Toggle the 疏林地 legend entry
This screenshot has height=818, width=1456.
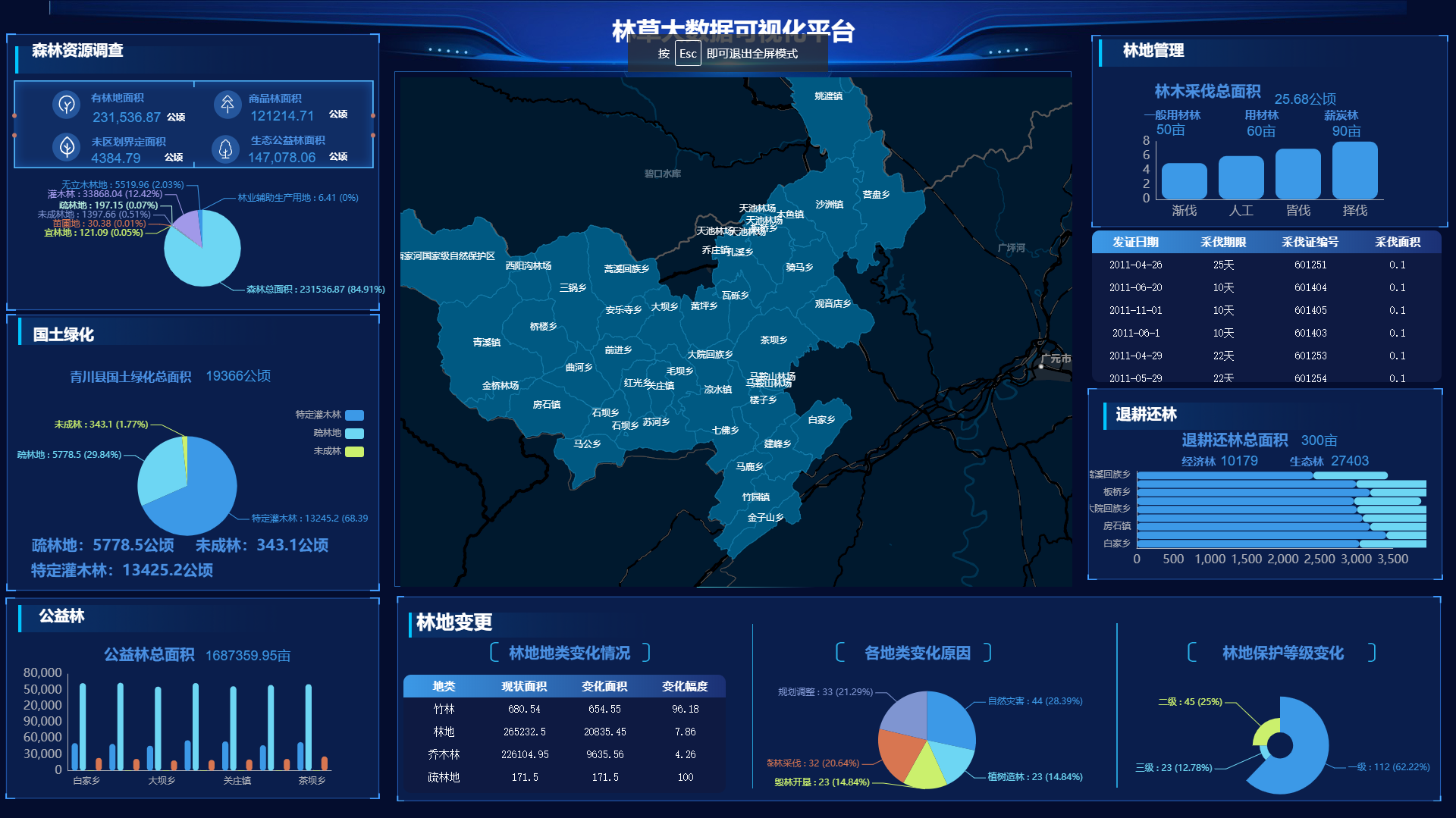coord(354,434)
